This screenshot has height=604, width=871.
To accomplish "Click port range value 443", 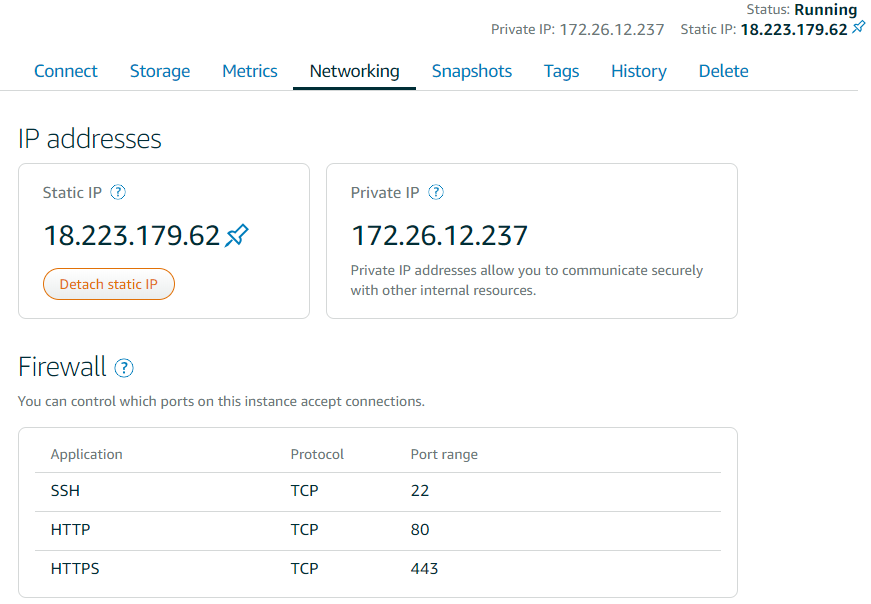I will 424,568.
